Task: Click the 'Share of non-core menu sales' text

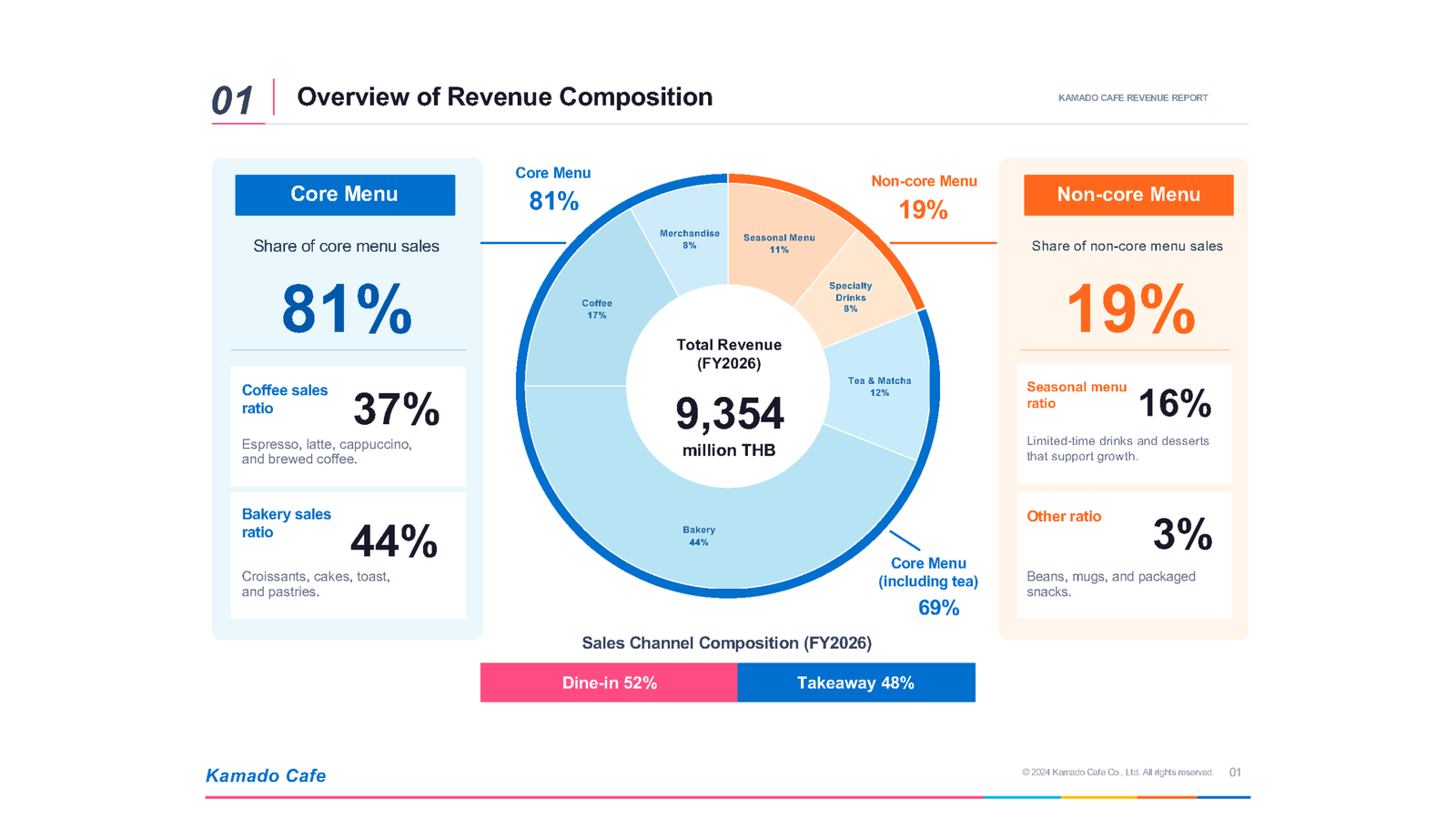Action: point(1127,247)
